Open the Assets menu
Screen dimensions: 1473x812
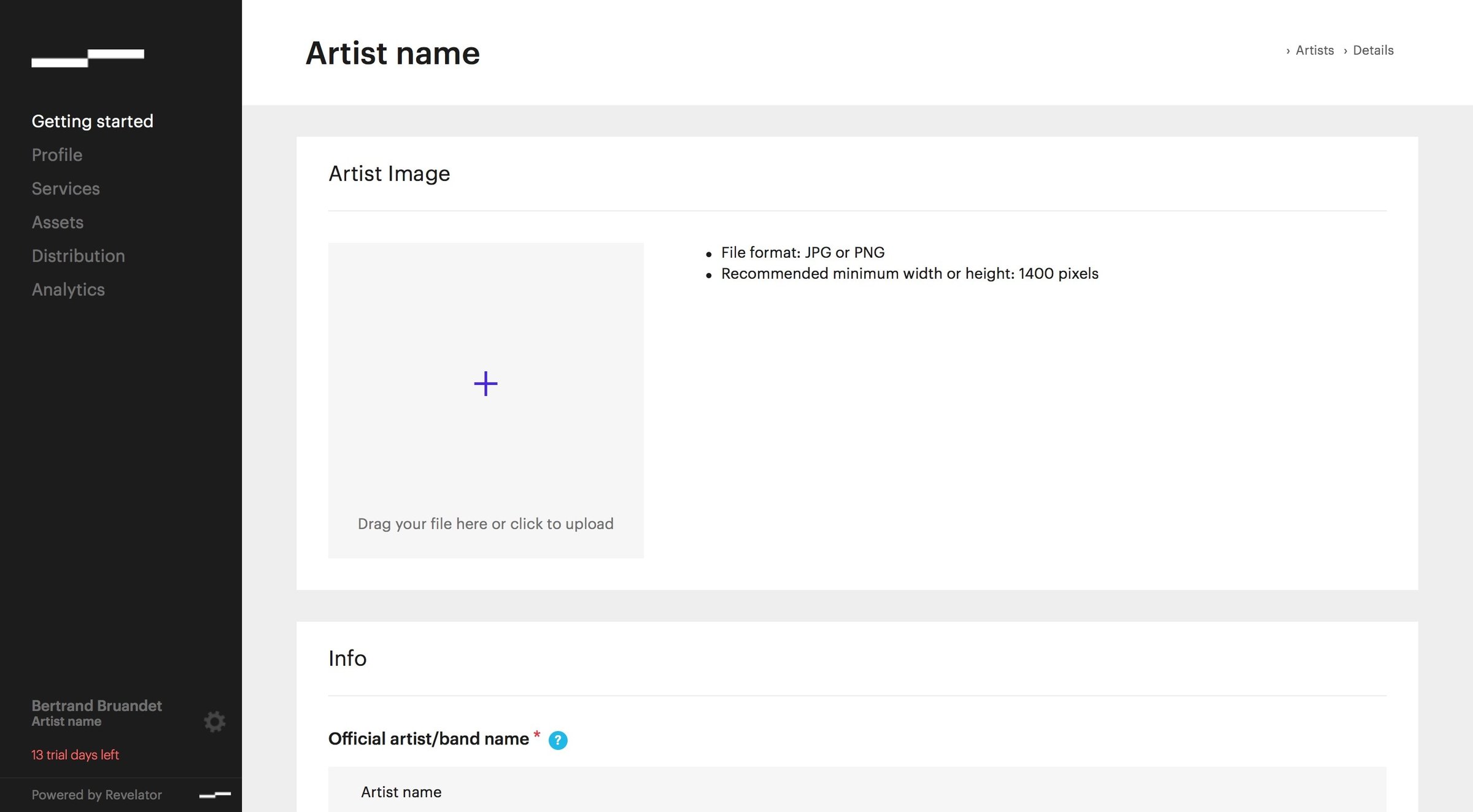[58, 222]
